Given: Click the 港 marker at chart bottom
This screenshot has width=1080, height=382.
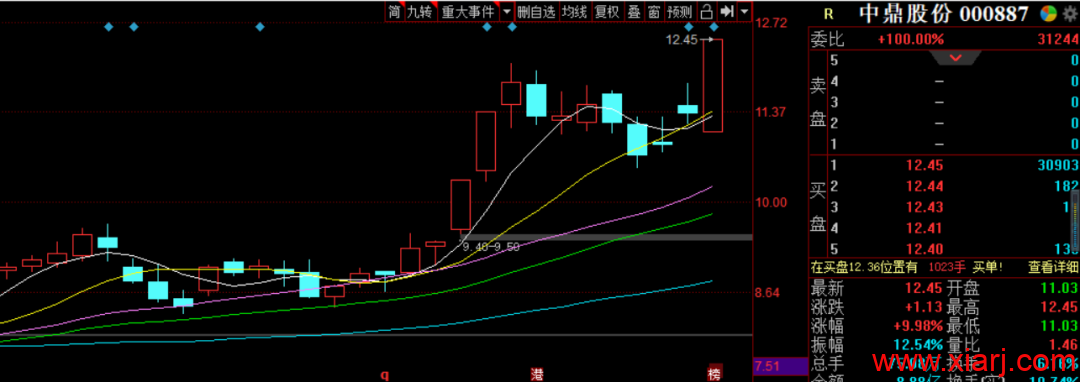Looking at the screenshot, I should click(537, 374).
